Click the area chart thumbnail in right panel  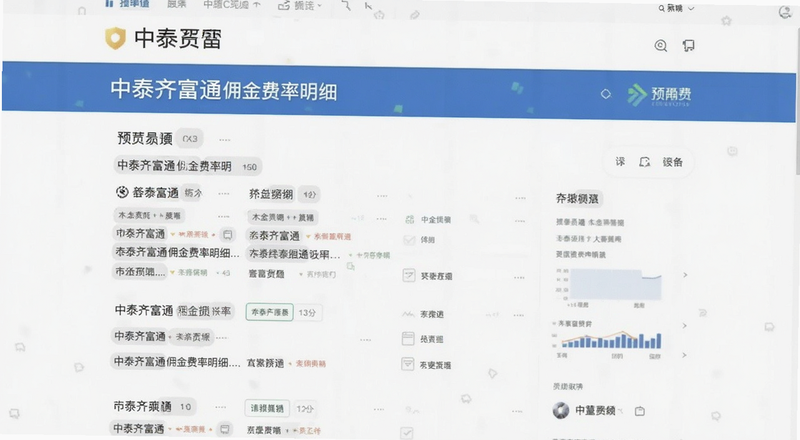point(615,284)
